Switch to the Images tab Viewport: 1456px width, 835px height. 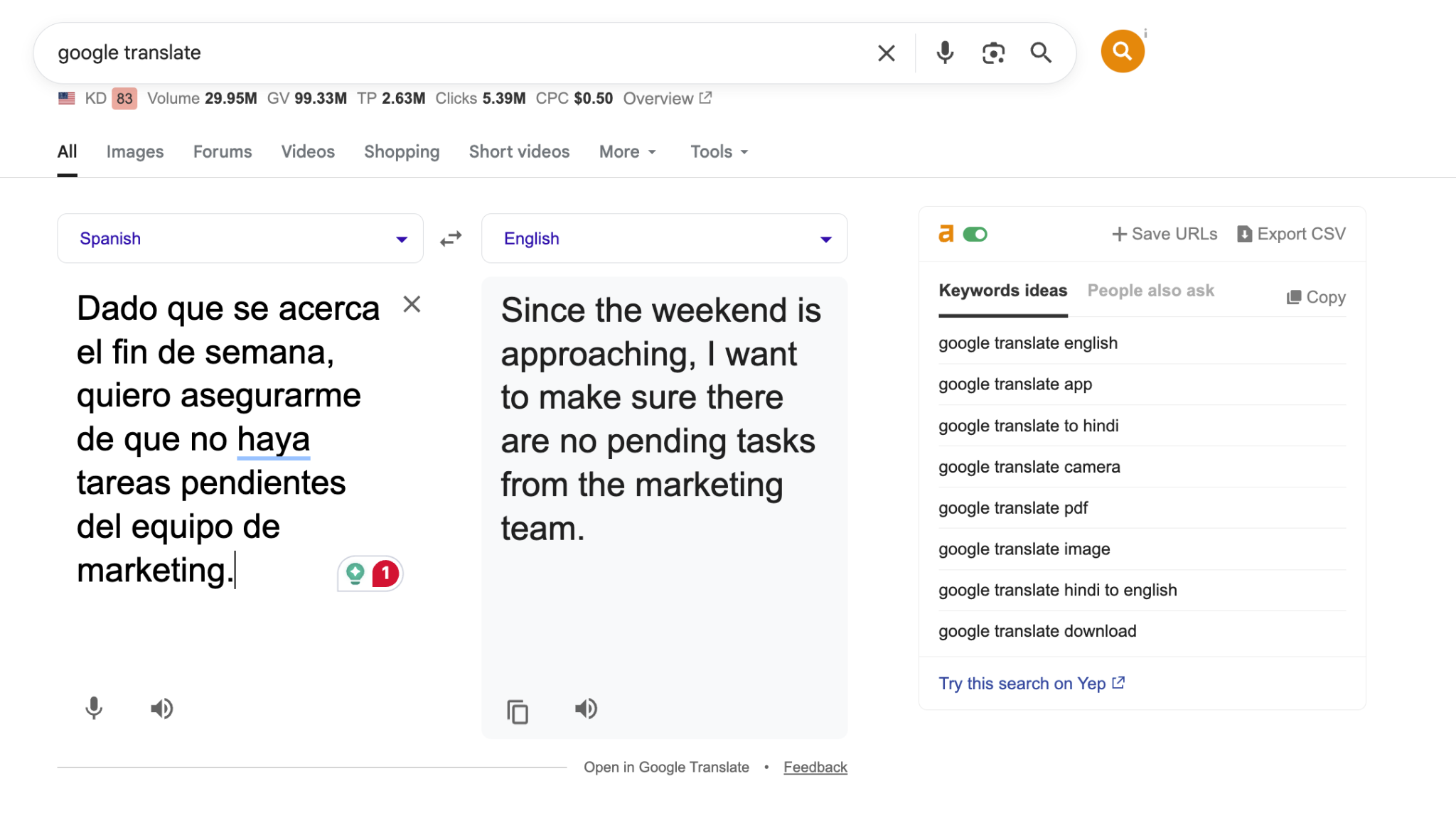[x=135, y=152]
